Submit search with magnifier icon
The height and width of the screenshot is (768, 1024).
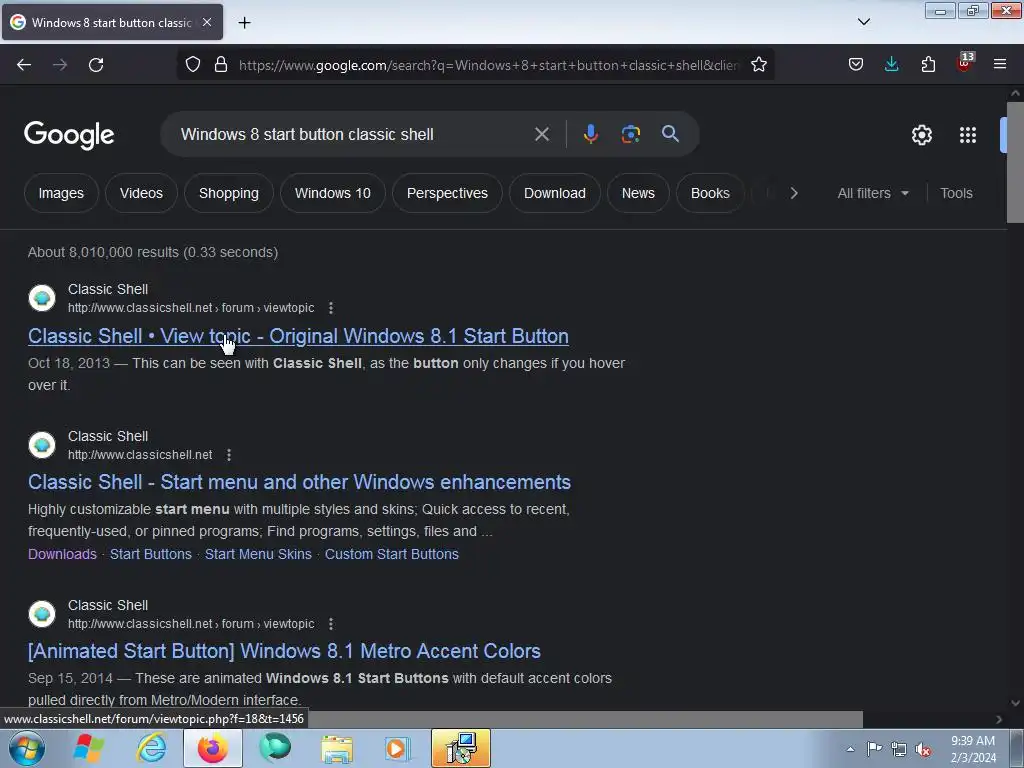click(x=670, y=134)
